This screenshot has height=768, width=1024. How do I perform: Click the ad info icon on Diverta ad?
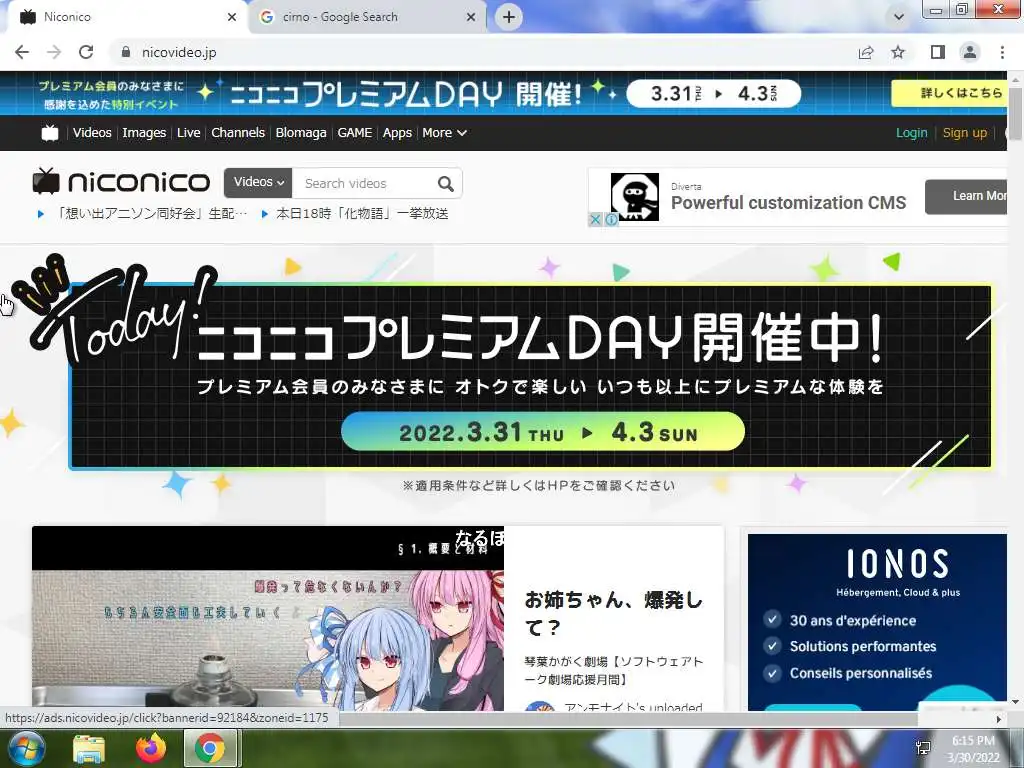coord(611,220)
